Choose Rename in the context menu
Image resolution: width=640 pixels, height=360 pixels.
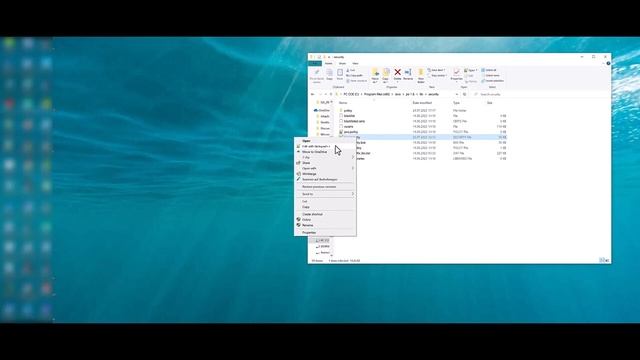tap(325, 225)
